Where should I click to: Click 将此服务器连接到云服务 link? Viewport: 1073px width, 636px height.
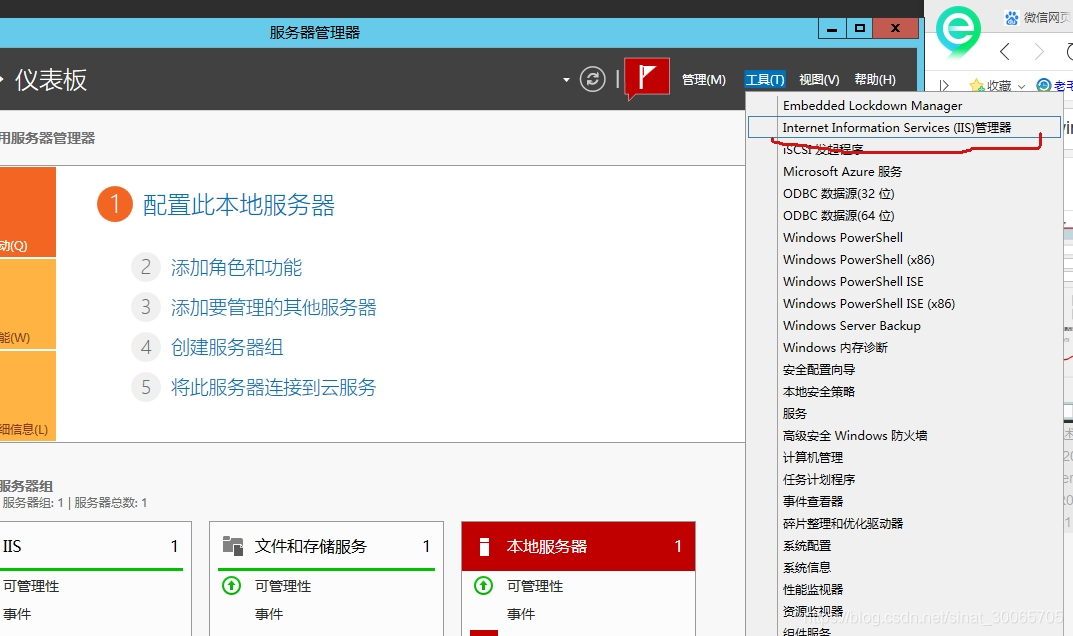click(274, 387)
